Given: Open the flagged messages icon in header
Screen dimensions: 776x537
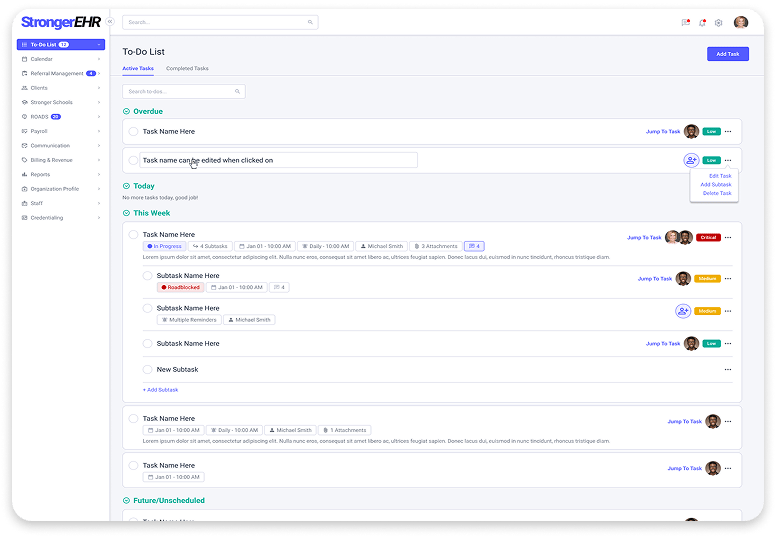Looking at the screenshot, I should click(685, 22).
